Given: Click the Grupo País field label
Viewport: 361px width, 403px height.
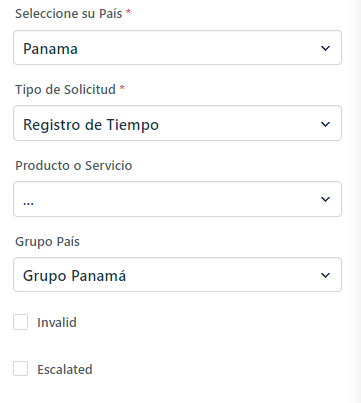Looking at the screenshot, I should pyautogui.click(x=47, y=242).
